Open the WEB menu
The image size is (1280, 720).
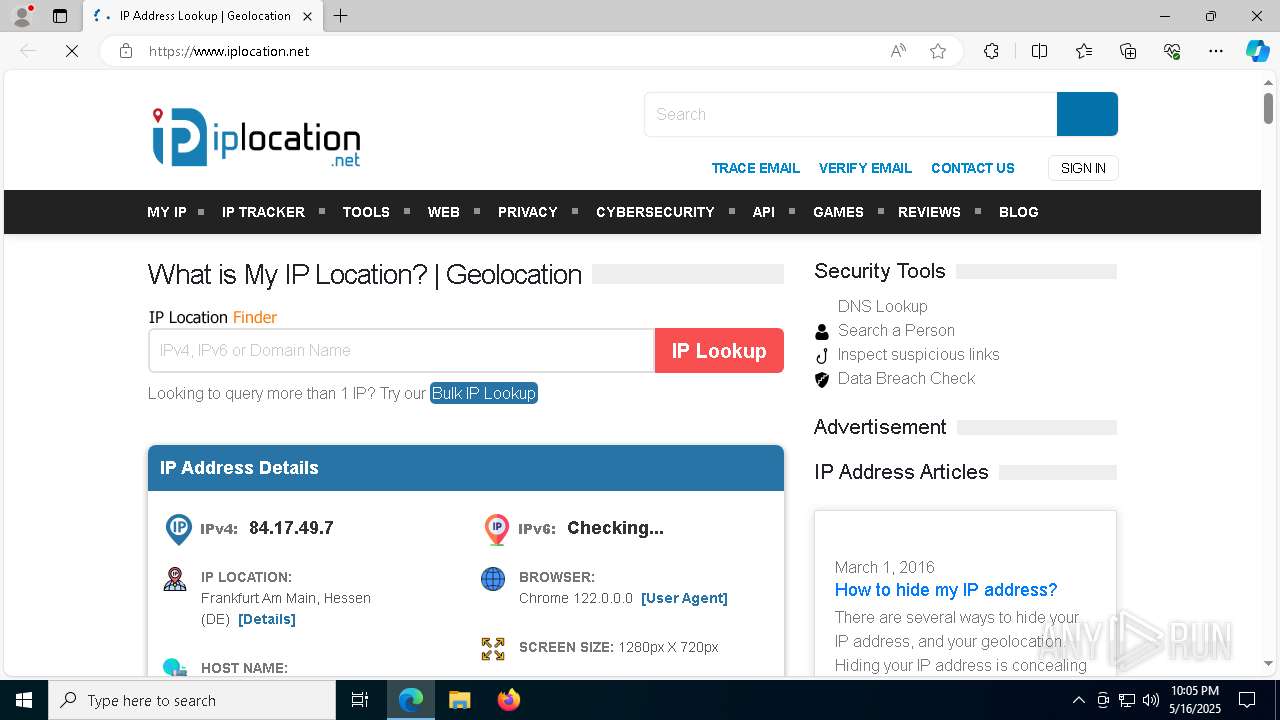[443, 212]
